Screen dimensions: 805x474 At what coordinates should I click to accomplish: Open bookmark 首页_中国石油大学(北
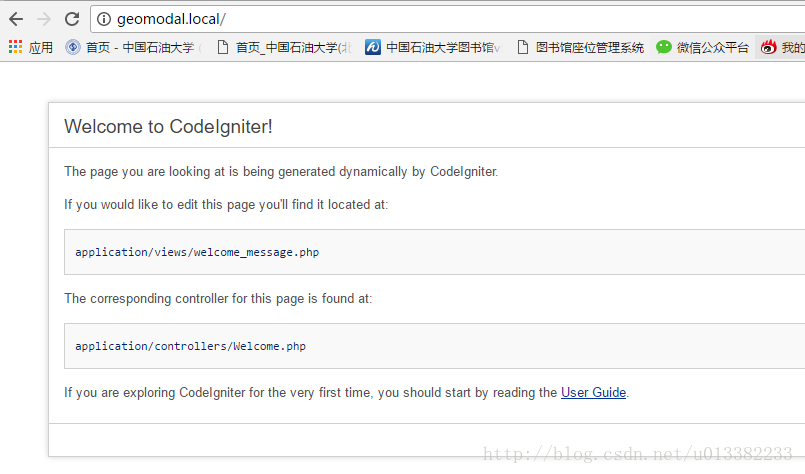[x=294, y=48]
